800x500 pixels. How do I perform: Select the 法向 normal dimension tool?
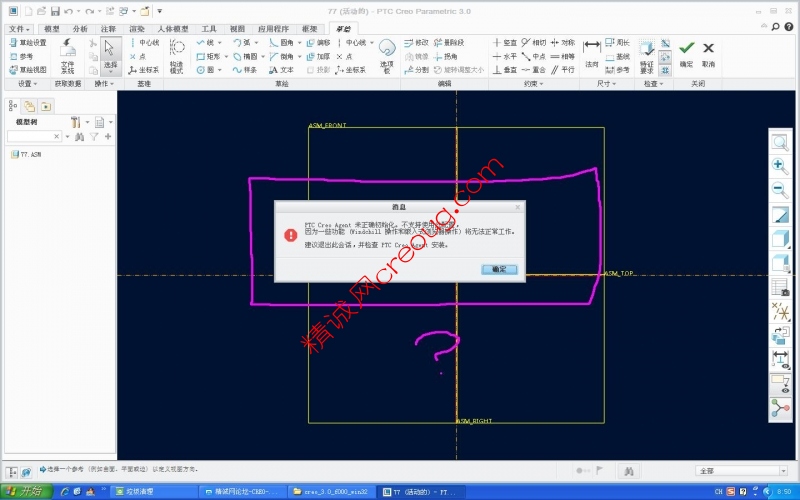(x=592, y=55)
